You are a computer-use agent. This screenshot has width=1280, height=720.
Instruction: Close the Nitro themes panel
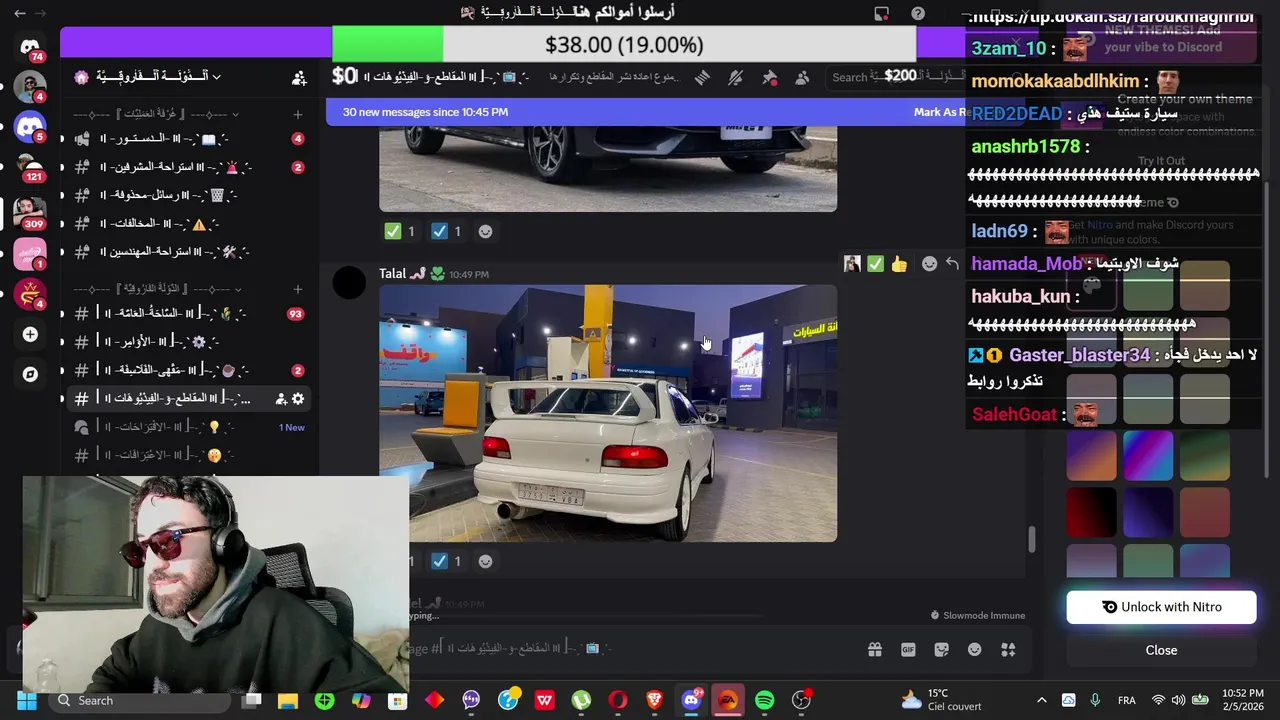pyautogui.click(x=1161, y=650)
